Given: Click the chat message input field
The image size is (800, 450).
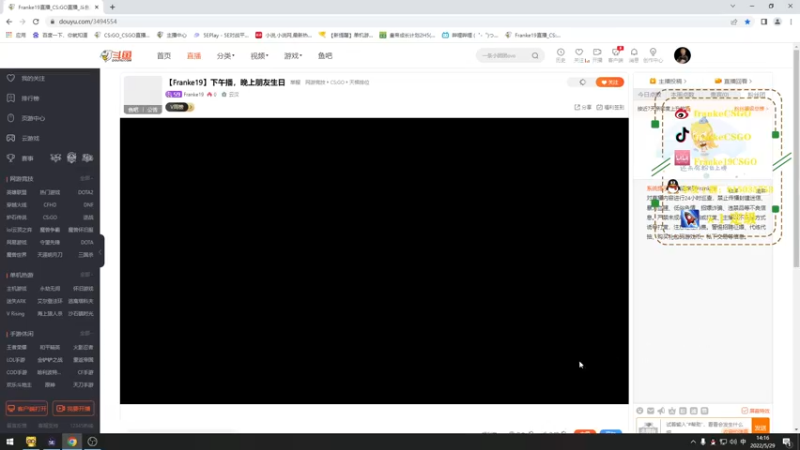Looking at the screenshot, I should pyautogui.click(x=706, y=426).
